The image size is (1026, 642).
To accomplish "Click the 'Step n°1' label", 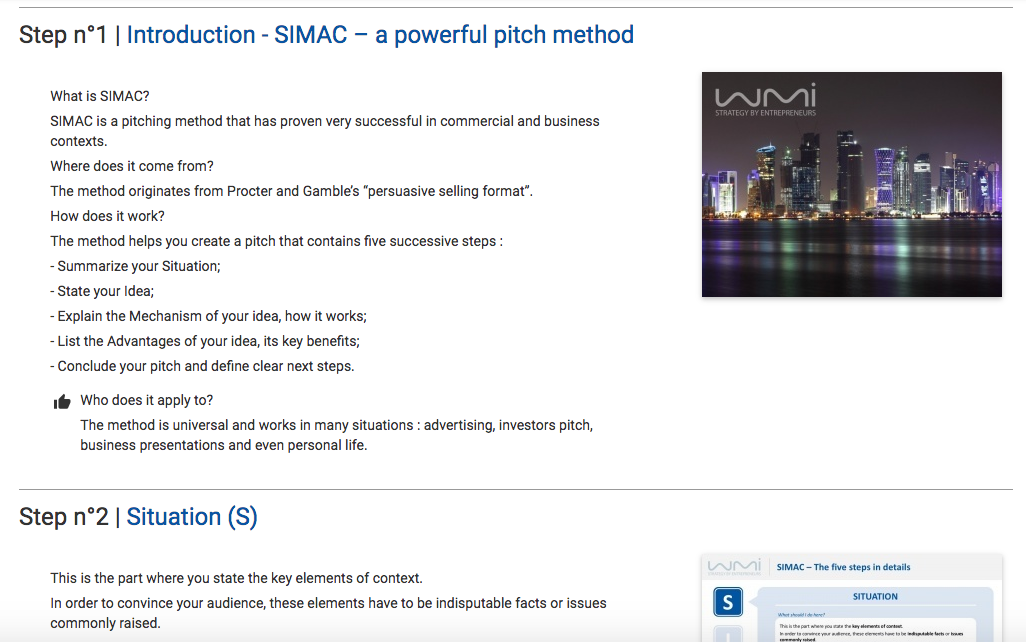I will click(63, 35).
